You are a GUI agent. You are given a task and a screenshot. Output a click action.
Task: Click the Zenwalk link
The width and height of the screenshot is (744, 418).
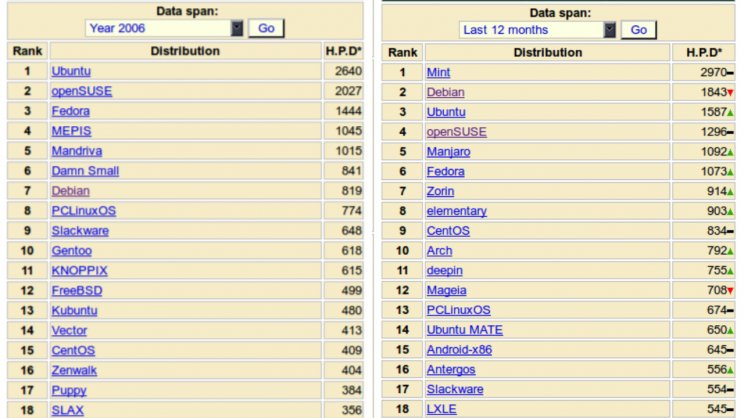pos(74,370)
